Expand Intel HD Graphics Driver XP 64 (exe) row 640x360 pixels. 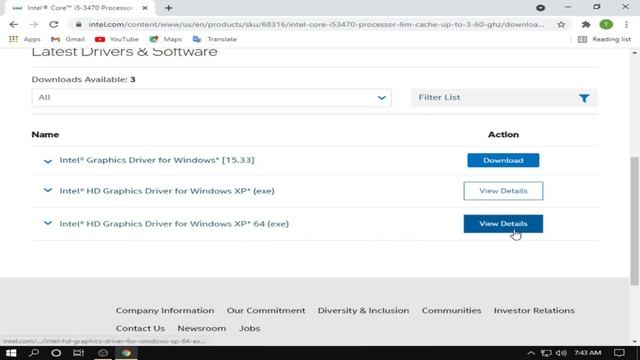coord(48,223)
